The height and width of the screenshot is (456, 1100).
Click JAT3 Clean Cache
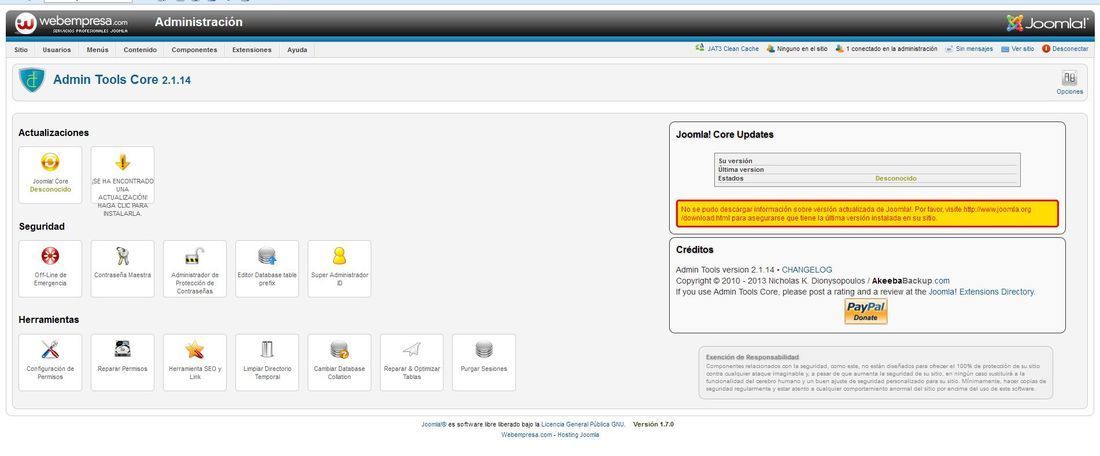[x=727, y=48]
